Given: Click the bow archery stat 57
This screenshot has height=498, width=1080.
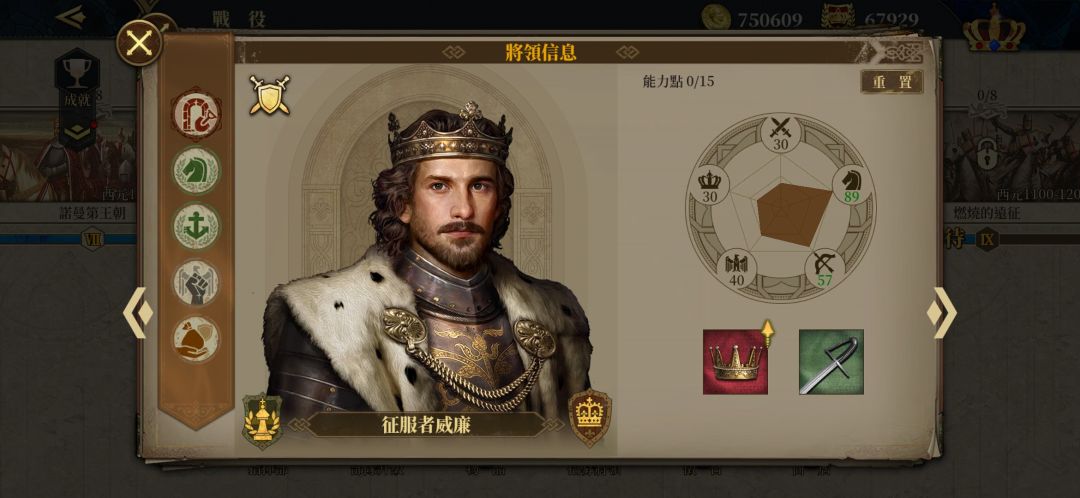Looking at the screenshot, I should [x=824, y=269].
